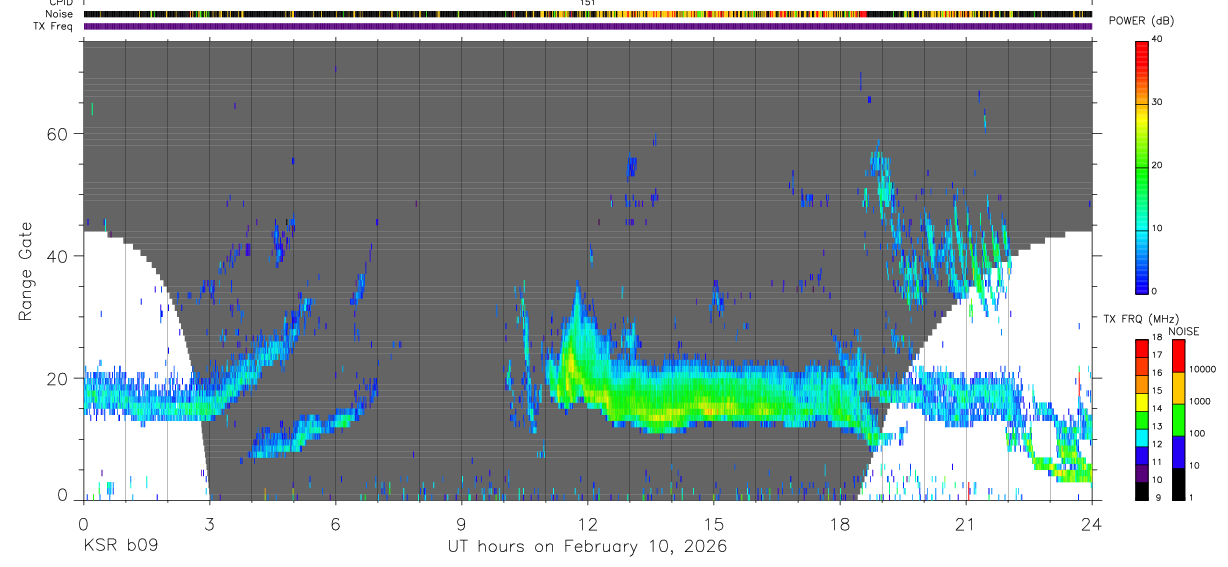
Task: Click the POWER (dB) color bar
Action: (x=1143, y=166)
